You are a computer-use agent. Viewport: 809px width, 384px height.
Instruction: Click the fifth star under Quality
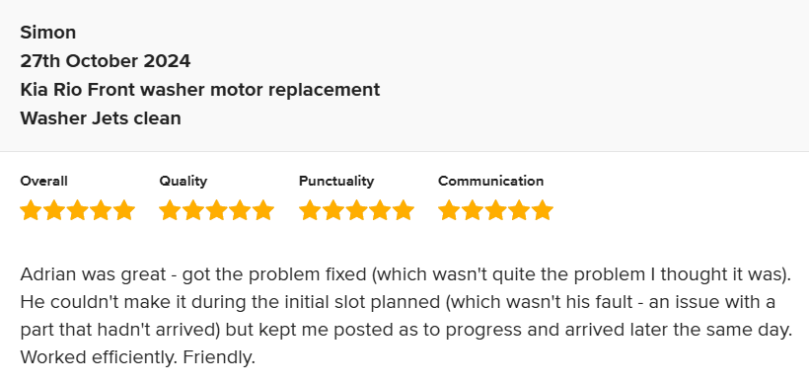click(263, 211)
